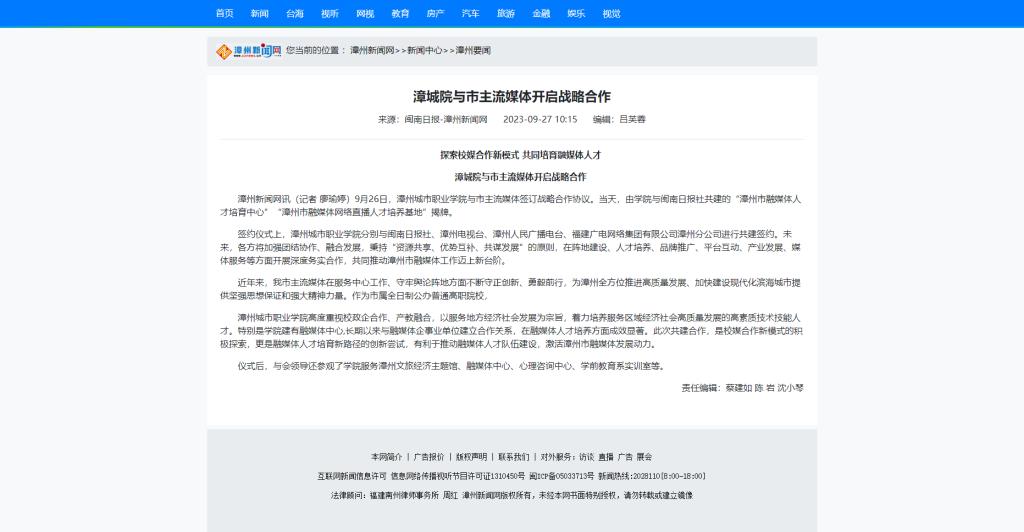Open the 本网简介 footer link

(386, 456)
